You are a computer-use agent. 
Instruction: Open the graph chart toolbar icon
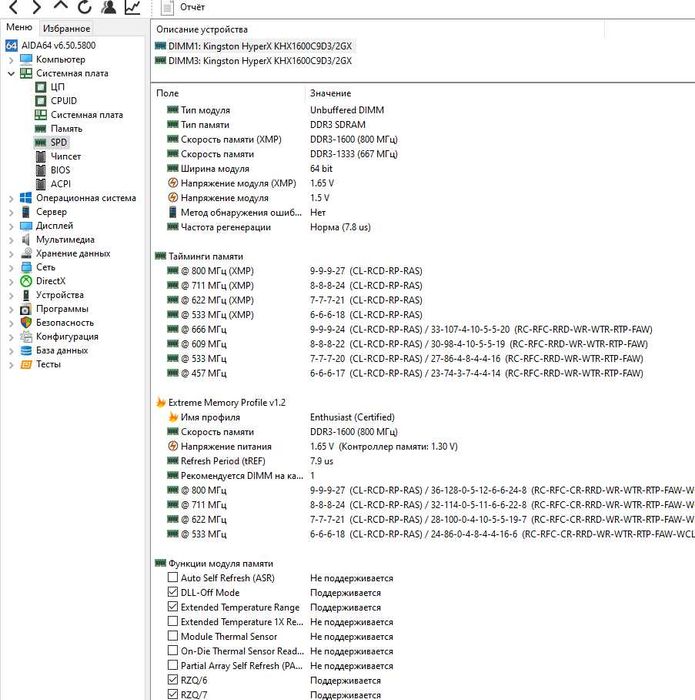(133, 7)
